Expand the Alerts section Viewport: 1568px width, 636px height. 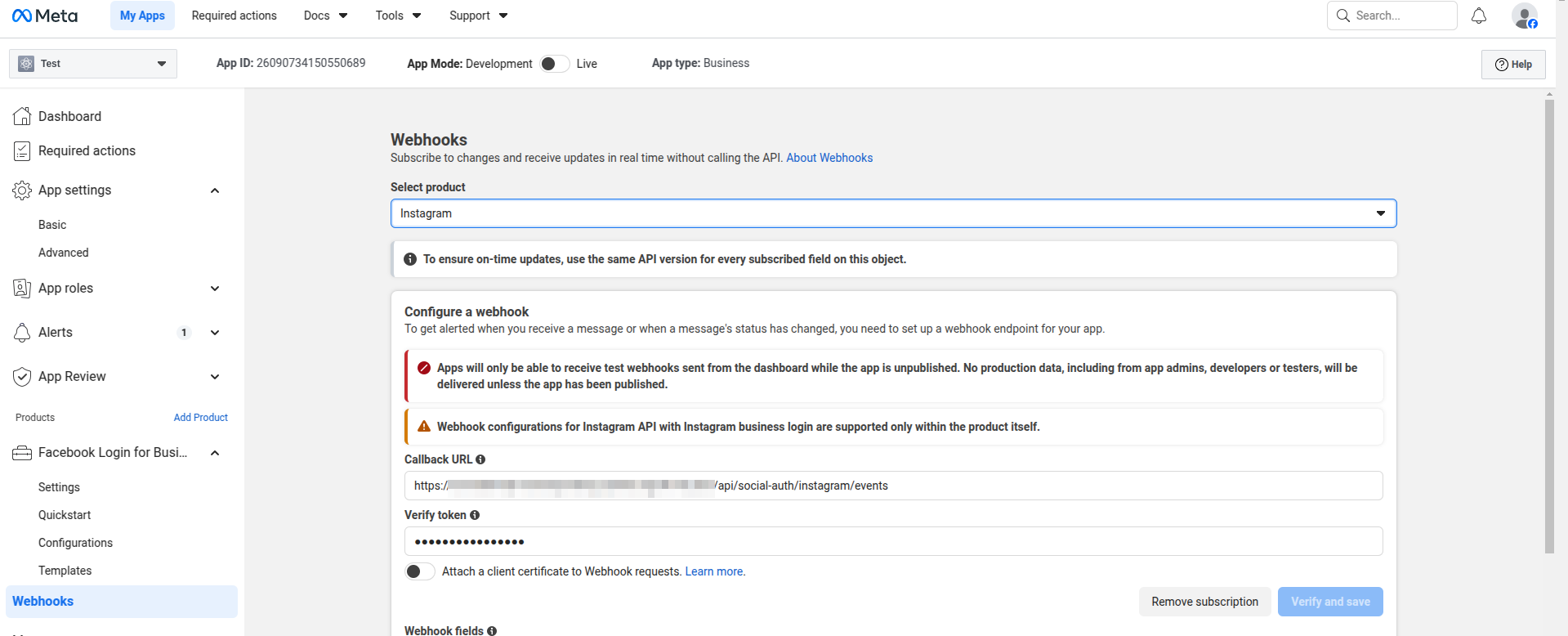coord(215,333)
